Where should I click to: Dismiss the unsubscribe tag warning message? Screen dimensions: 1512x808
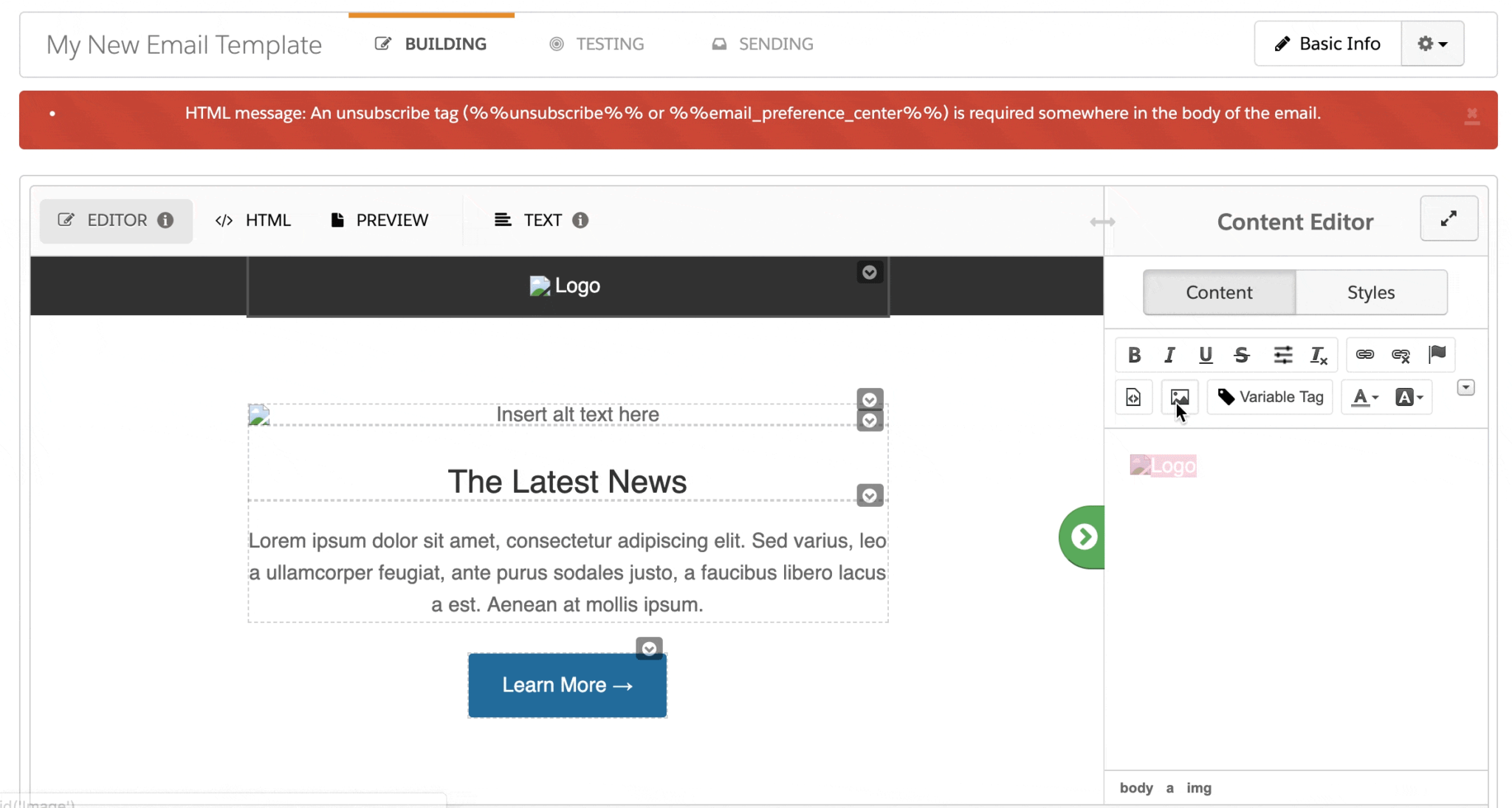(x=1471, y=114)
